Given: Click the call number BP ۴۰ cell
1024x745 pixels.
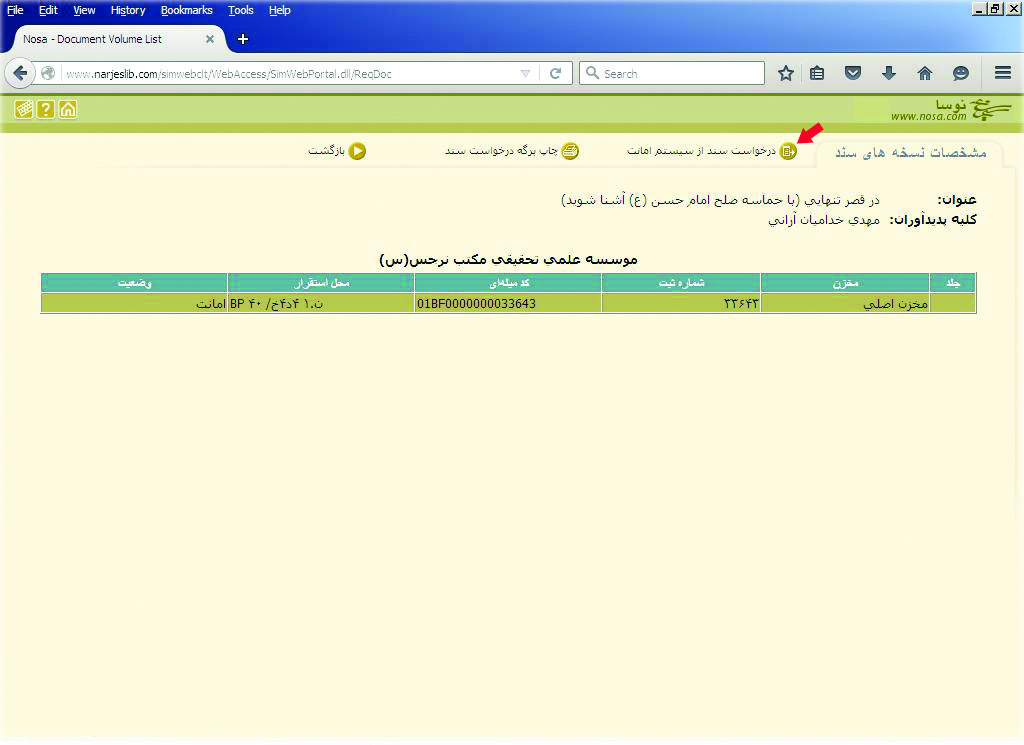Looking at the screenshot, I should click(x=321, y=304).
